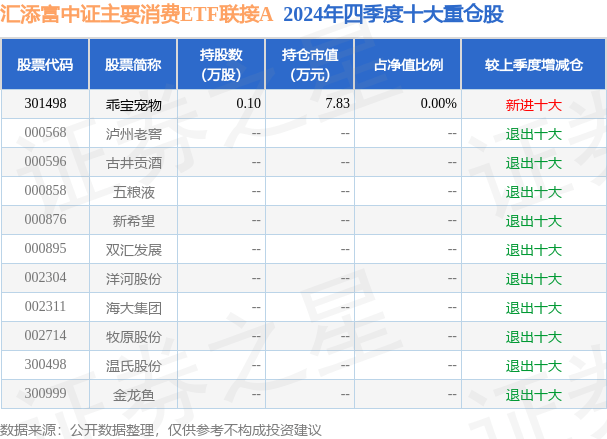Viewport: 607px width, 439px height.
Task: Select the 洋河股份 stock name
Action: point(133,279)
